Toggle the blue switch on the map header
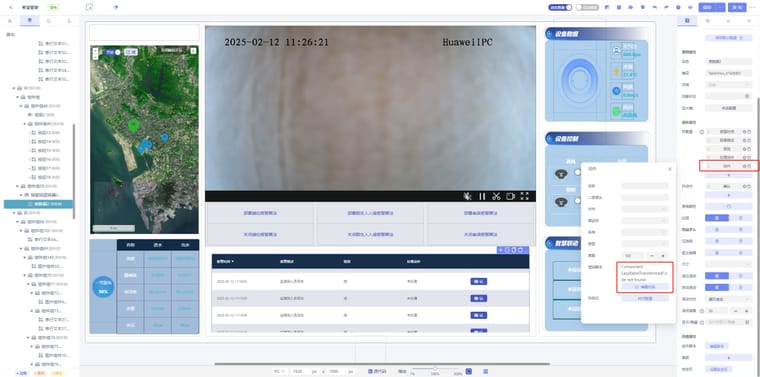 tap(112, 51)
